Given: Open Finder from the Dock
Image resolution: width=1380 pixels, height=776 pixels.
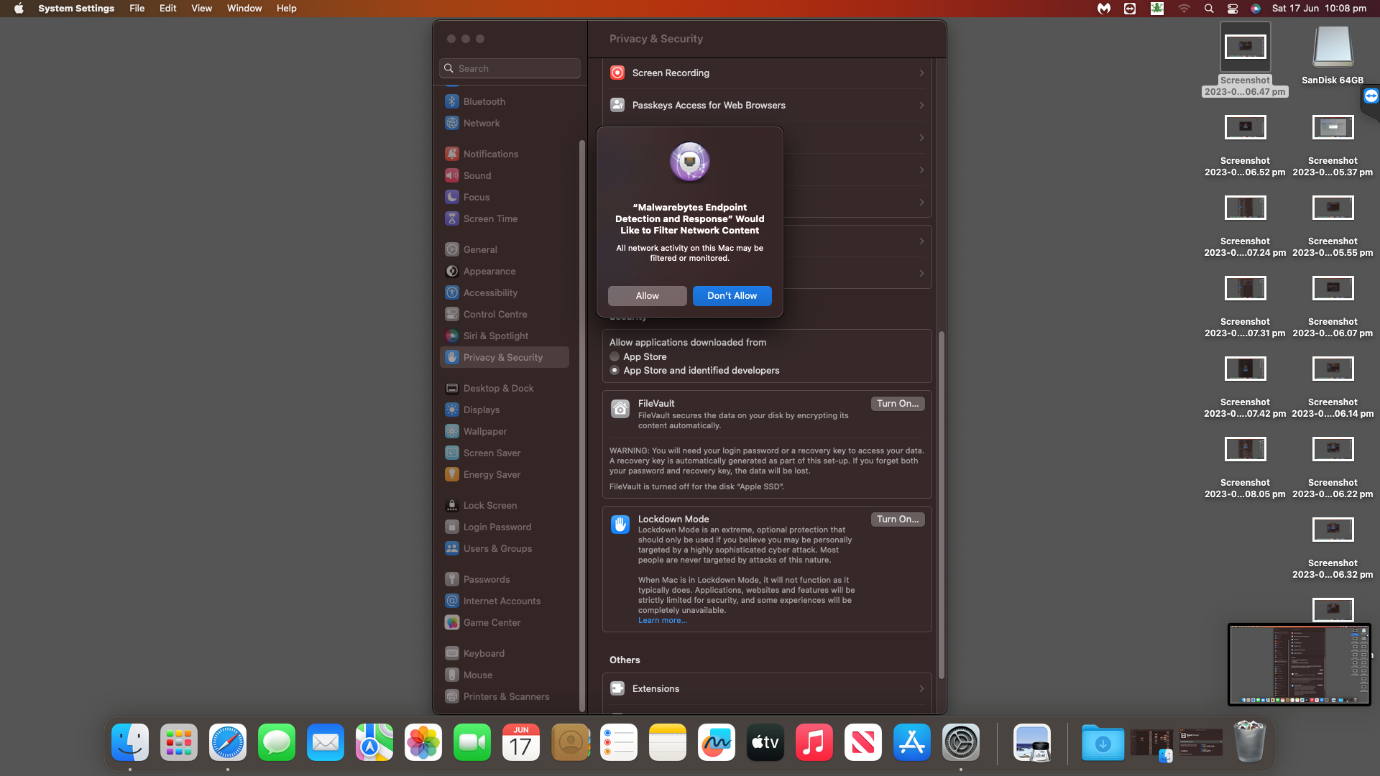Looking at the screenshot, I should pyautogui.click(x=130, y=742).
